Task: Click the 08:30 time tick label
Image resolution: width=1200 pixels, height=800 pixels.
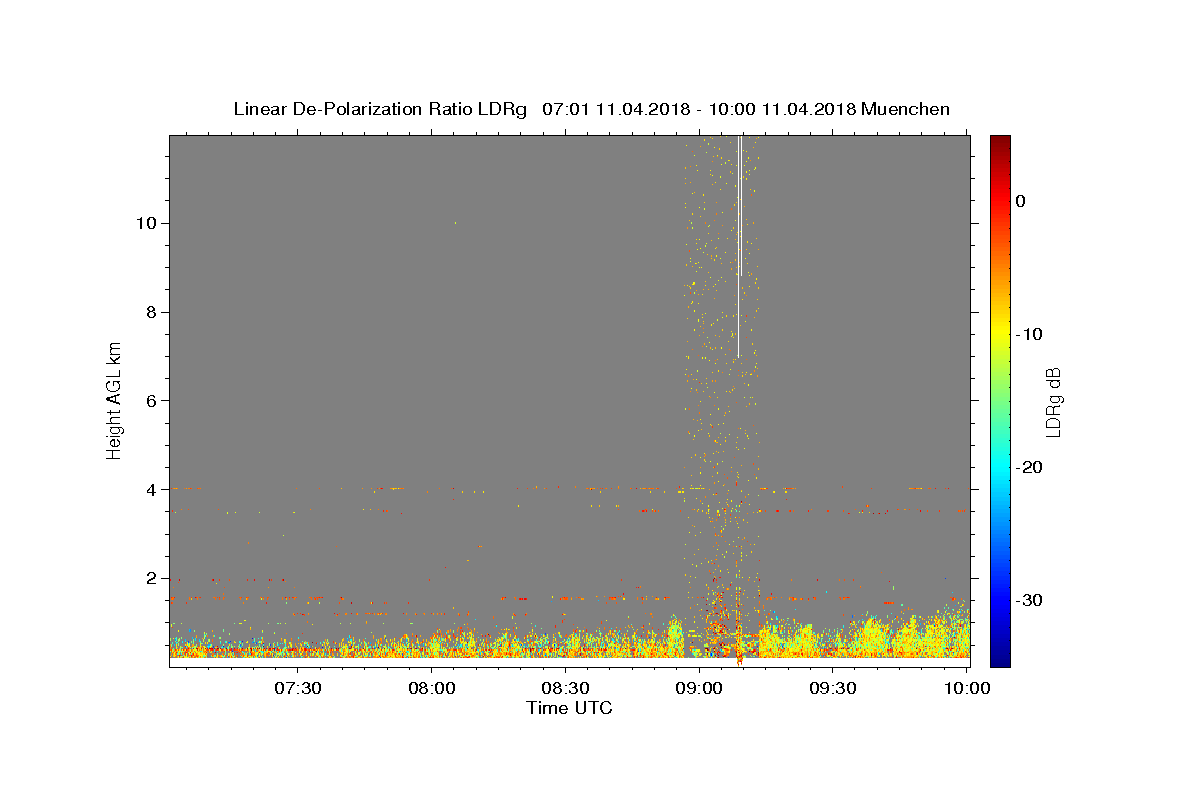Action: (565, 688)
